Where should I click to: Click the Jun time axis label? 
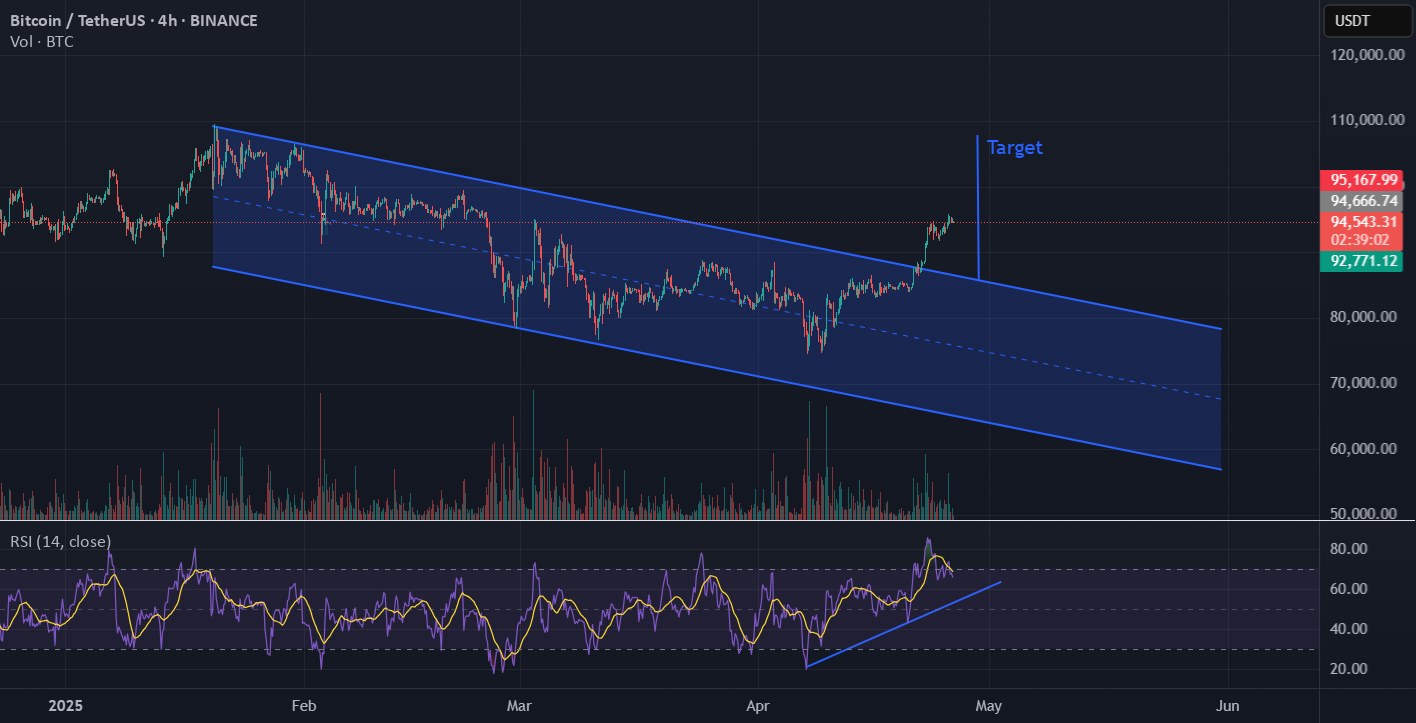[1228, 706]
